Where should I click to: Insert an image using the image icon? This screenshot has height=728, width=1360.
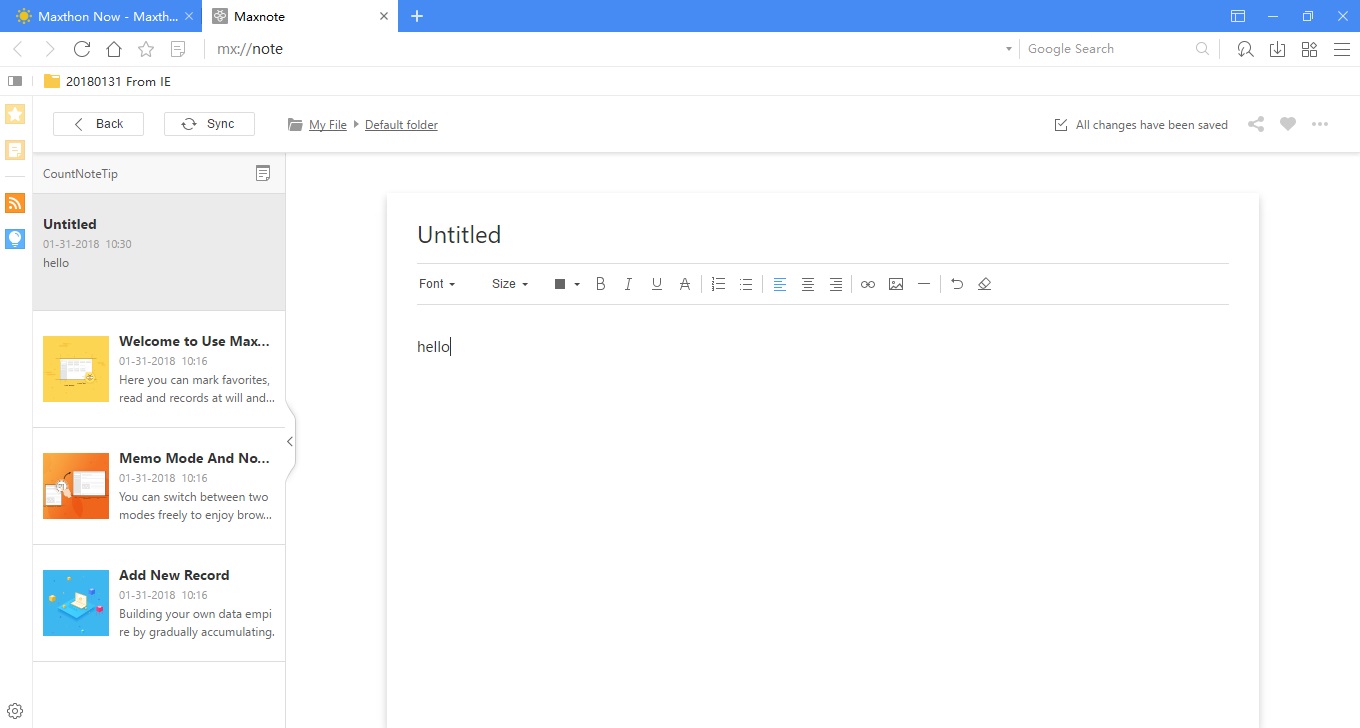(895, 284)
